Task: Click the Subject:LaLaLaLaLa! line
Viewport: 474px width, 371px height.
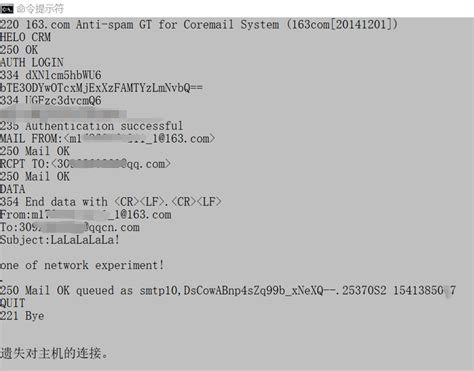Action: [60, 240]
